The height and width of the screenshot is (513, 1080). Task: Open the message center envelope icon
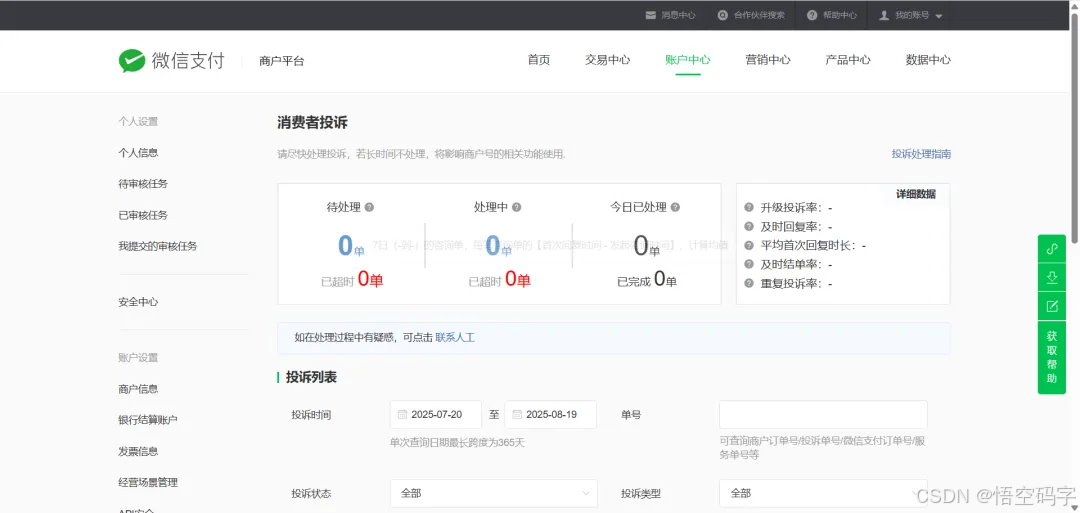click(x=650, y=15)
